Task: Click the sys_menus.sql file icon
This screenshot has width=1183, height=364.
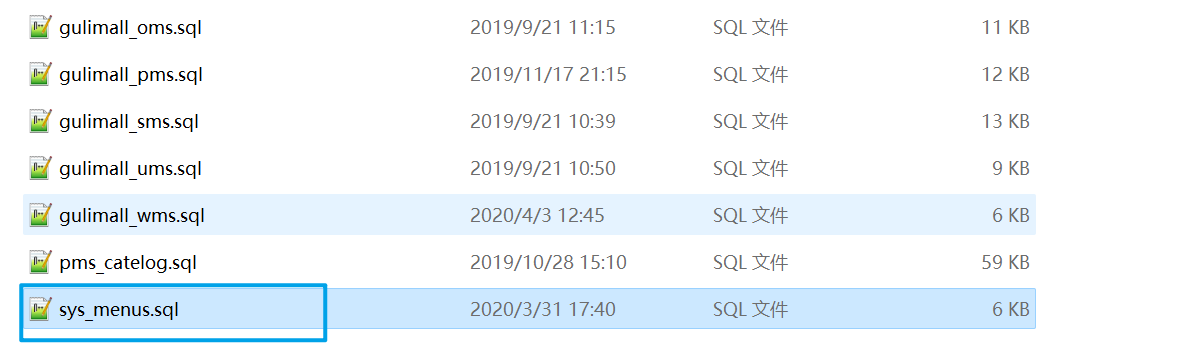Action: pyautogui.click(x=41, y=310)
